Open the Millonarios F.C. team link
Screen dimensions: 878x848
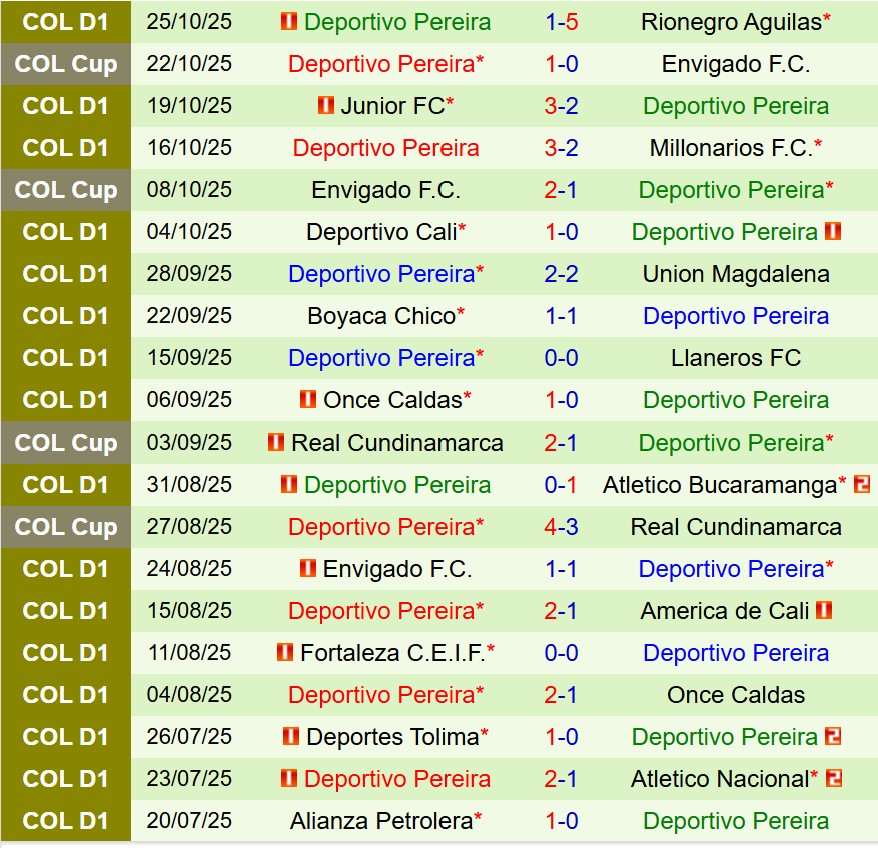tap(731, 148)
